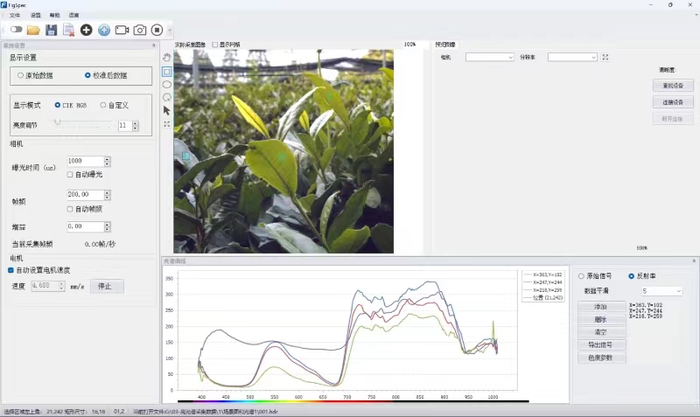Click the open folder icon in toolbar
Viewport: 700px width, 417px height.
[34, 30]
